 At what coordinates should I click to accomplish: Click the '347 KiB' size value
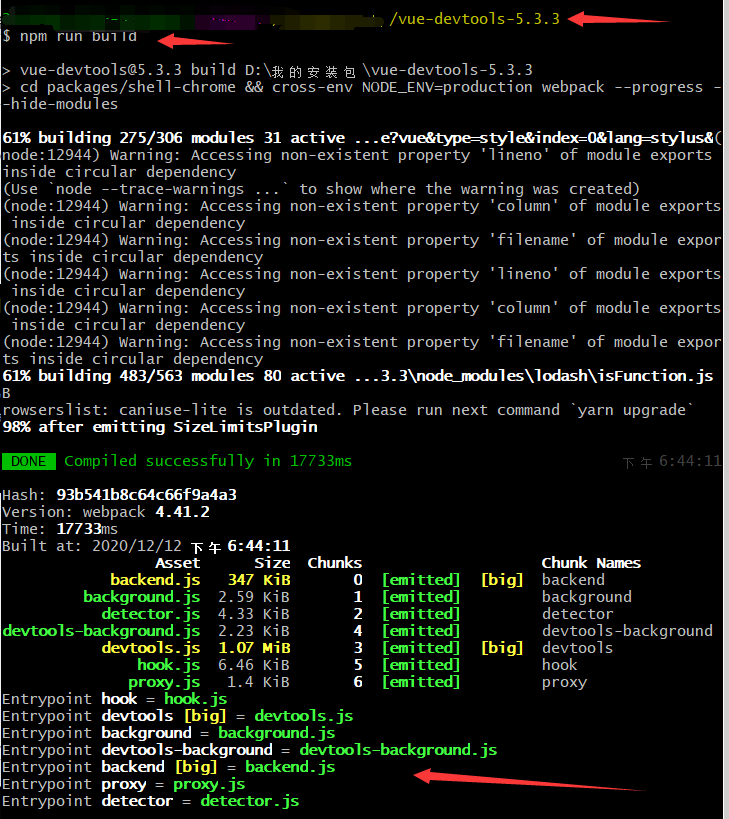259,580
